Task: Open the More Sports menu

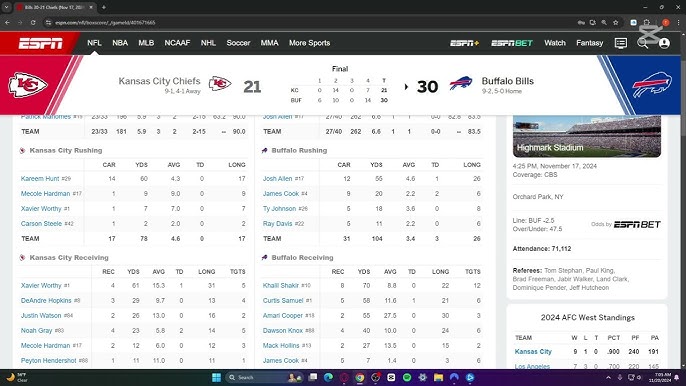Action: [309, 43]
